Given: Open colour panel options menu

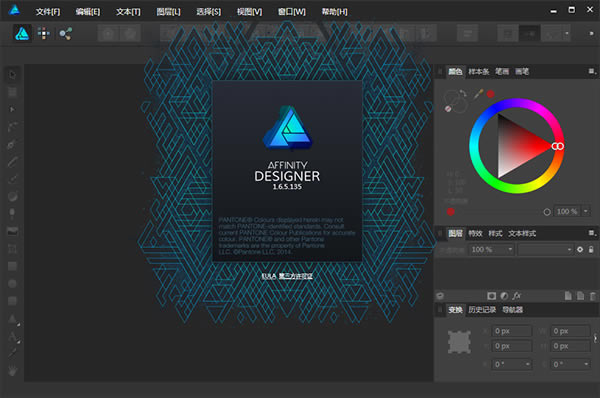Looking at the screenshot, I should pyautogui.click(x=592, y=72).
